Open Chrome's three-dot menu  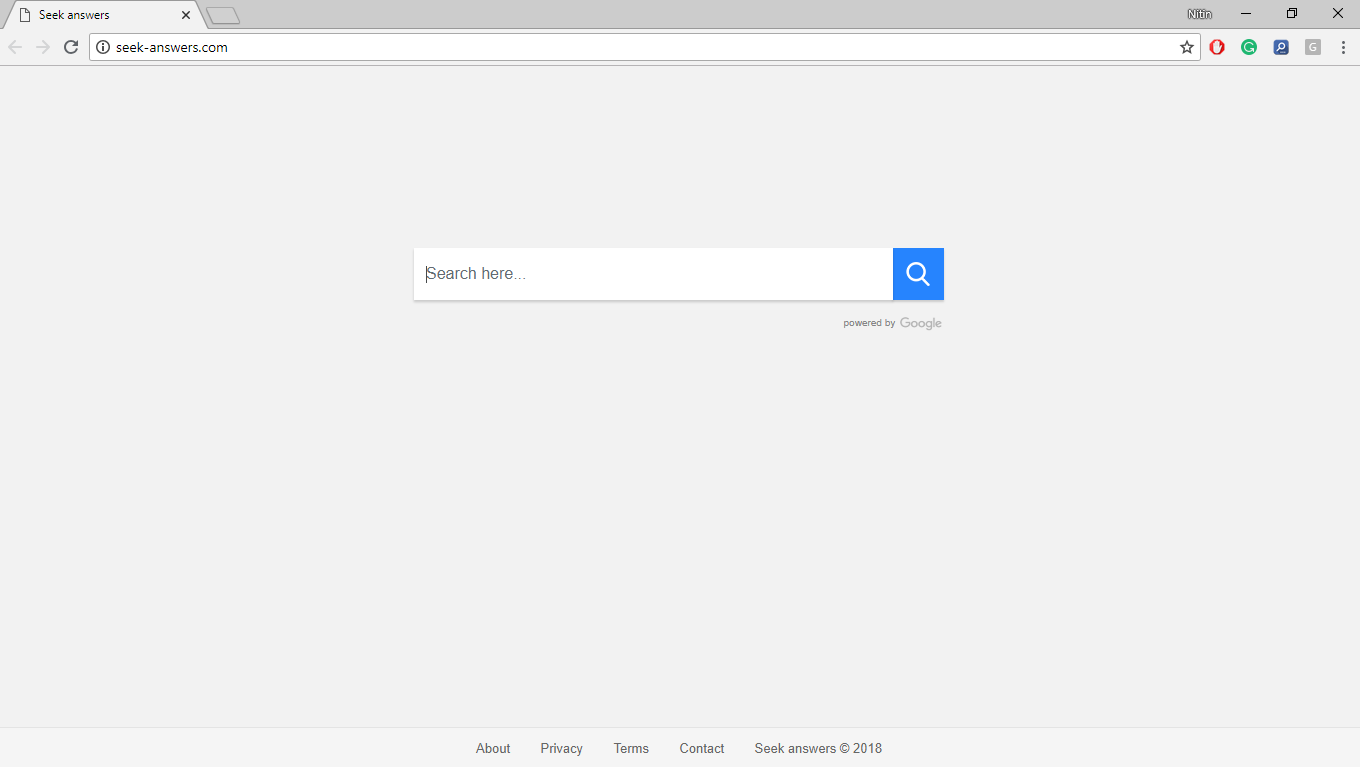[1343, 47]
